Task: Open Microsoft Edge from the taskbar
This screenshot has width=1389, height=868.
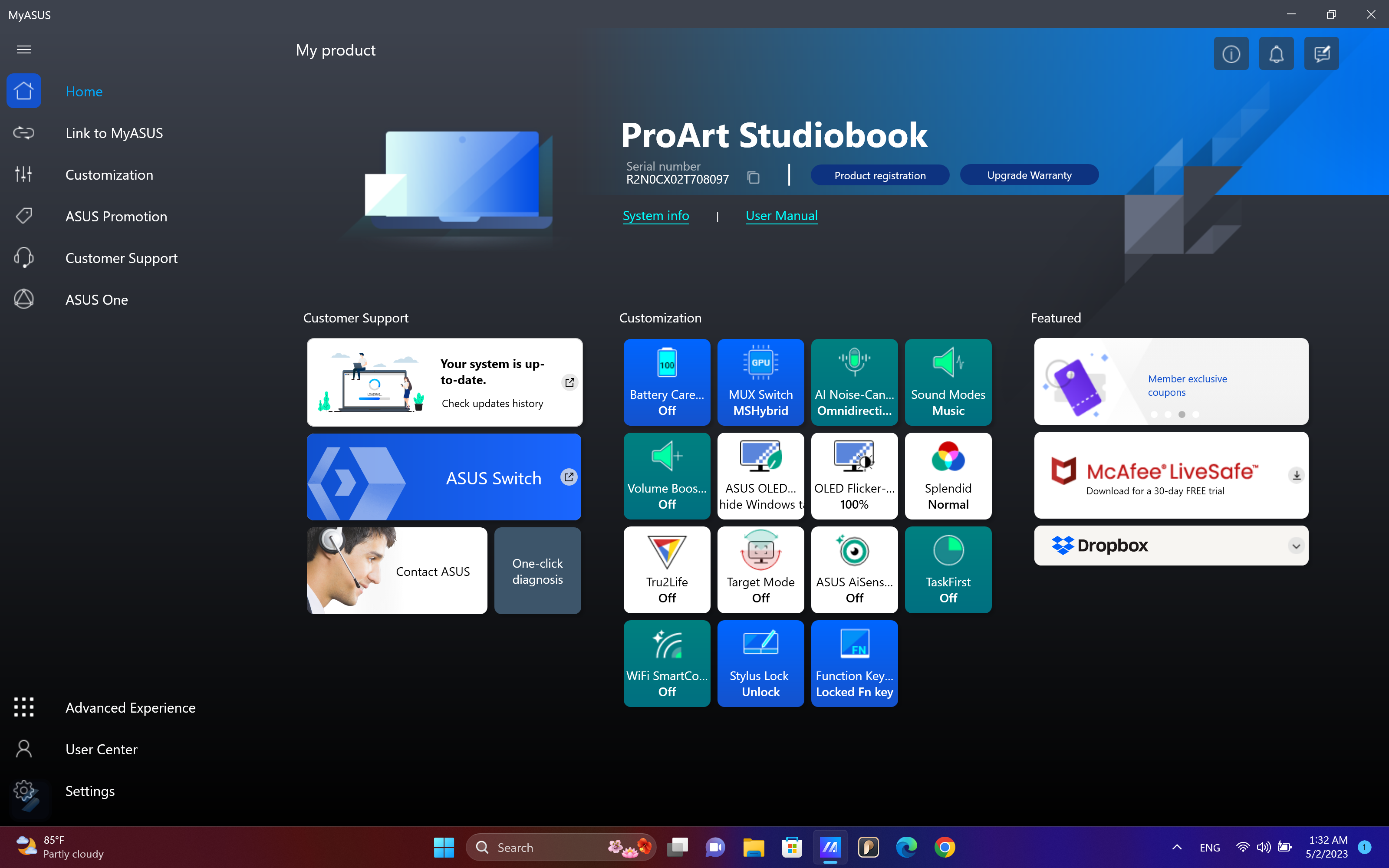Action: point(906,847)
